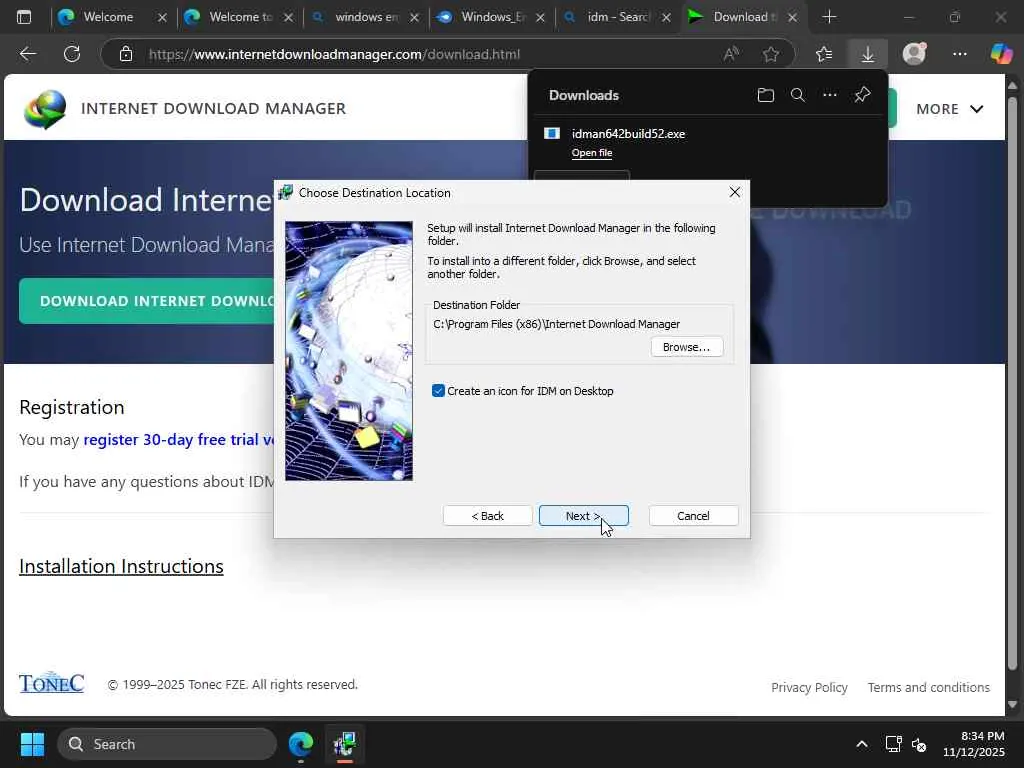Screen dimensions: 1024x768
Task: Click the Next button in setup dialog
Action: click(x=583, y=515)
